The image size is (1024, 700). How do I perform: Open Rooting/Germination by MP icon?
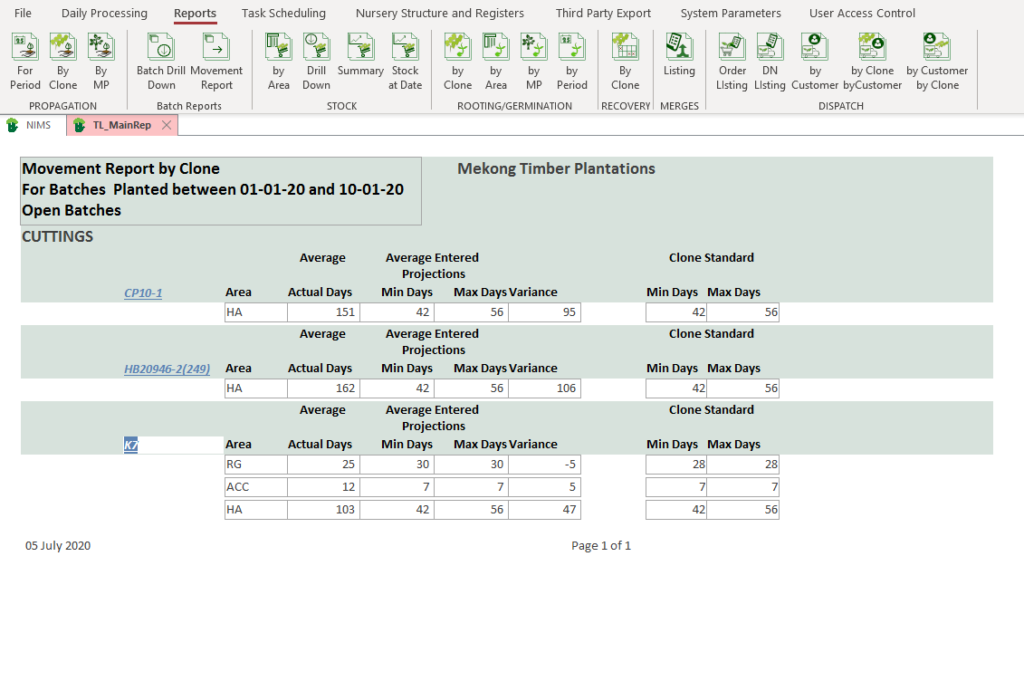click(534, 48)
